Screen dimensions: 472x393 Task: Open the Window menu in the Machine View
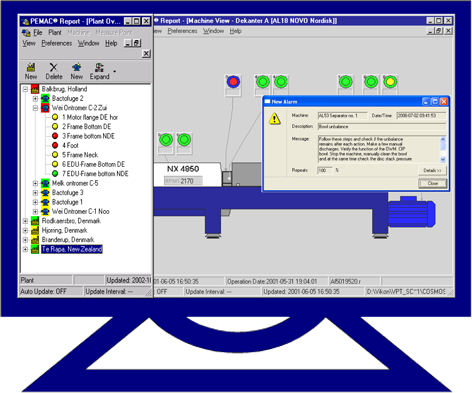213,31
